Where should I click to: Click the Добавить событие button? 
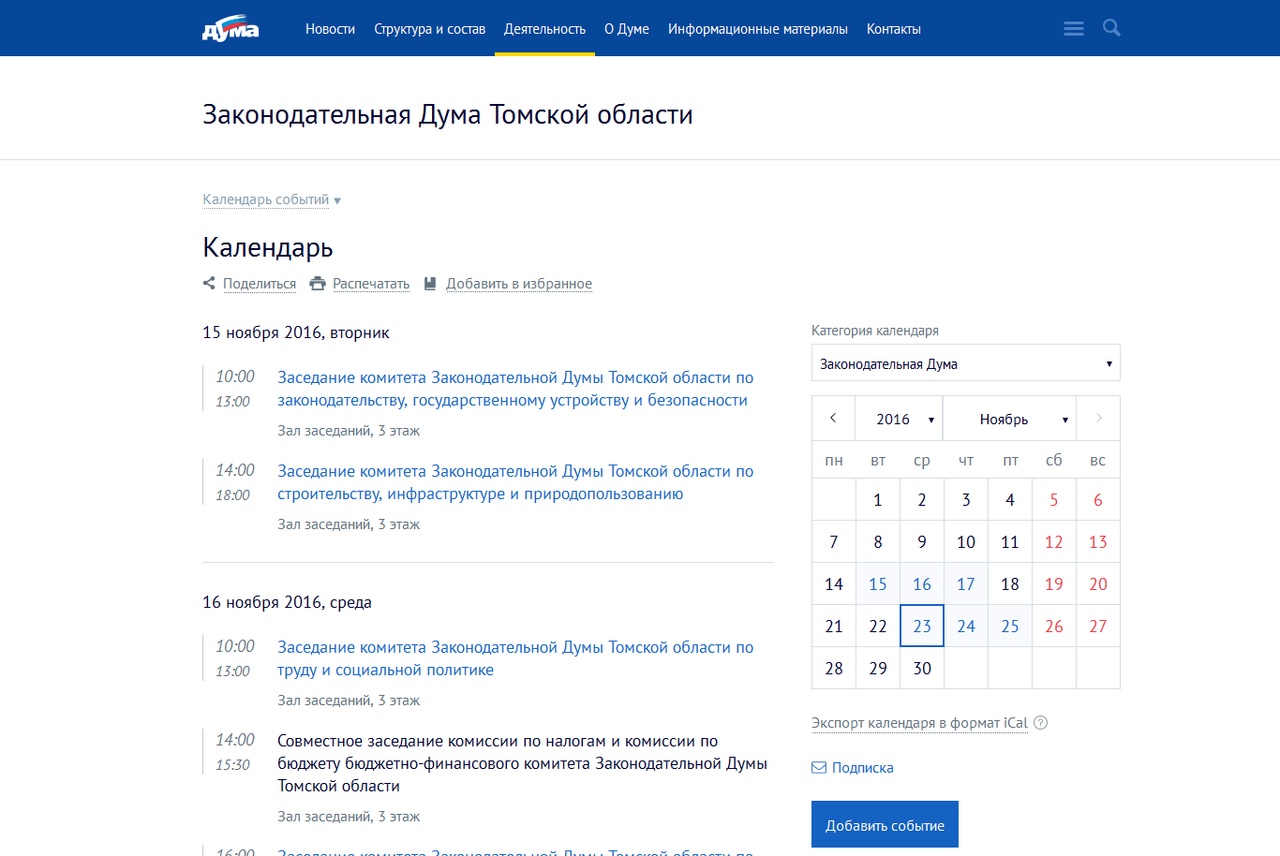pyautogui.click(x=885, y=825)
